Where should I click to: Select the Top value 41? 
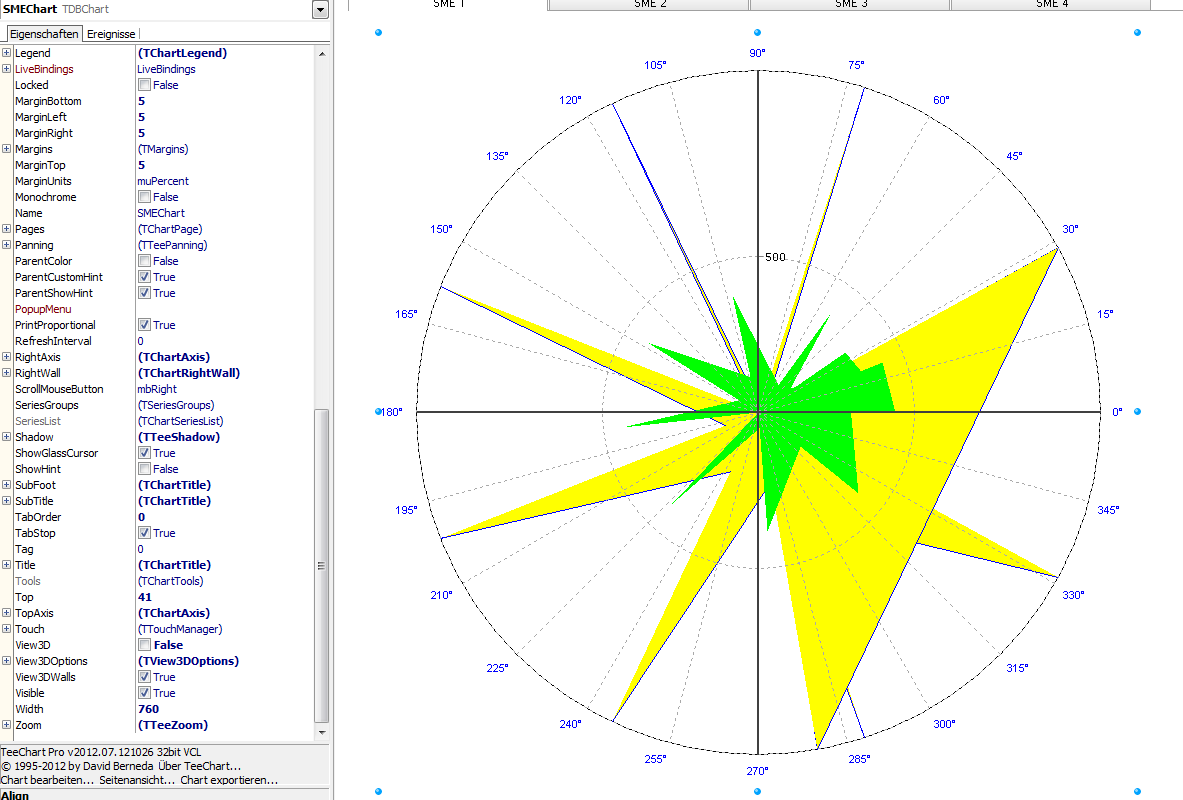145,597
